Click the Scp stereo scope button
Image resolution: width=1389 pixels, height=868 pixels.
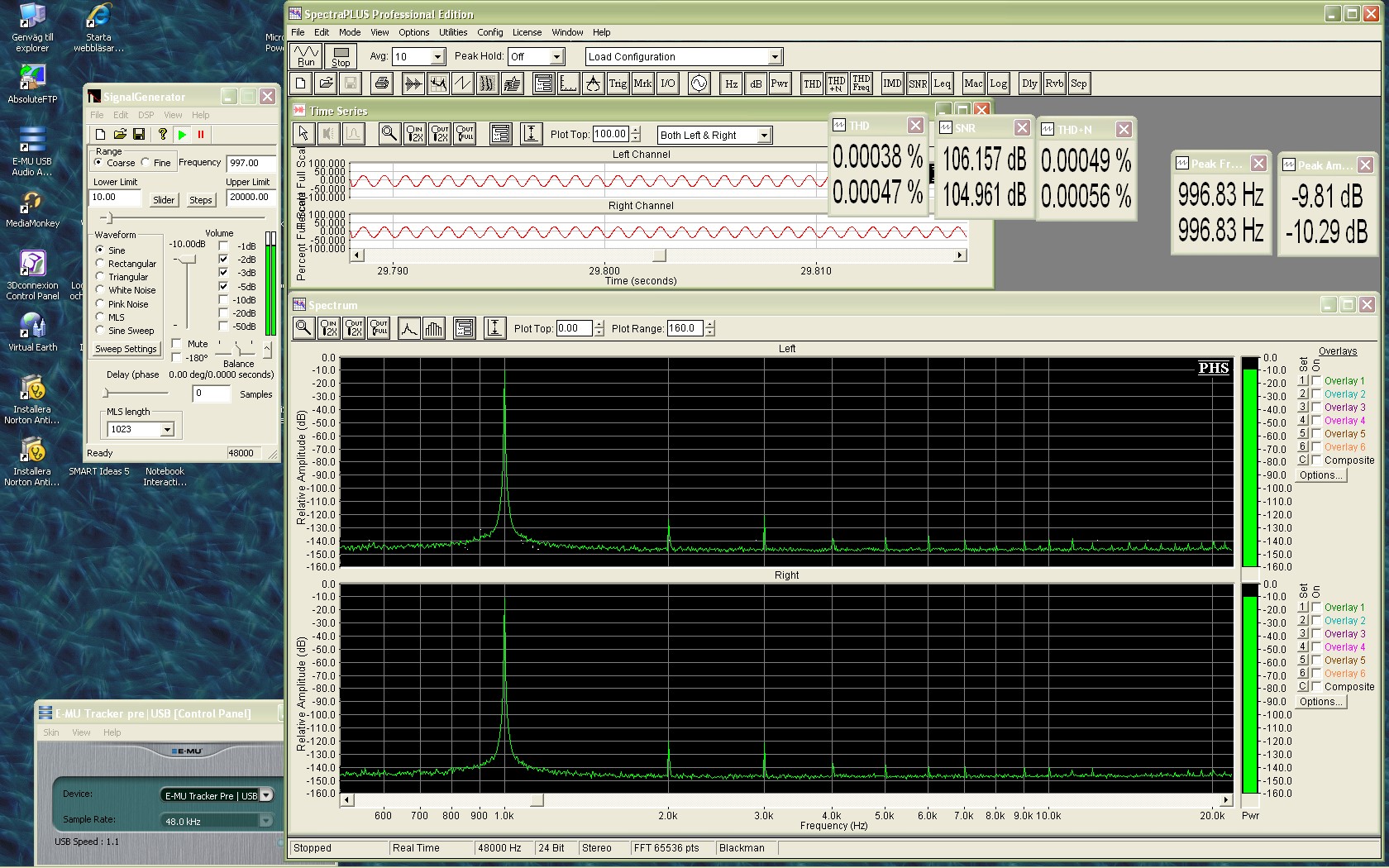click(1079, 83)
